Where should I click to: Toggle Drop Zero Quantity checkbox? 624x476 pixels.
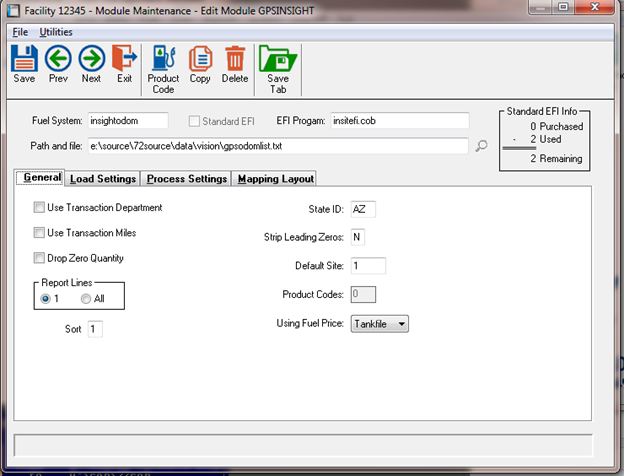39,258
